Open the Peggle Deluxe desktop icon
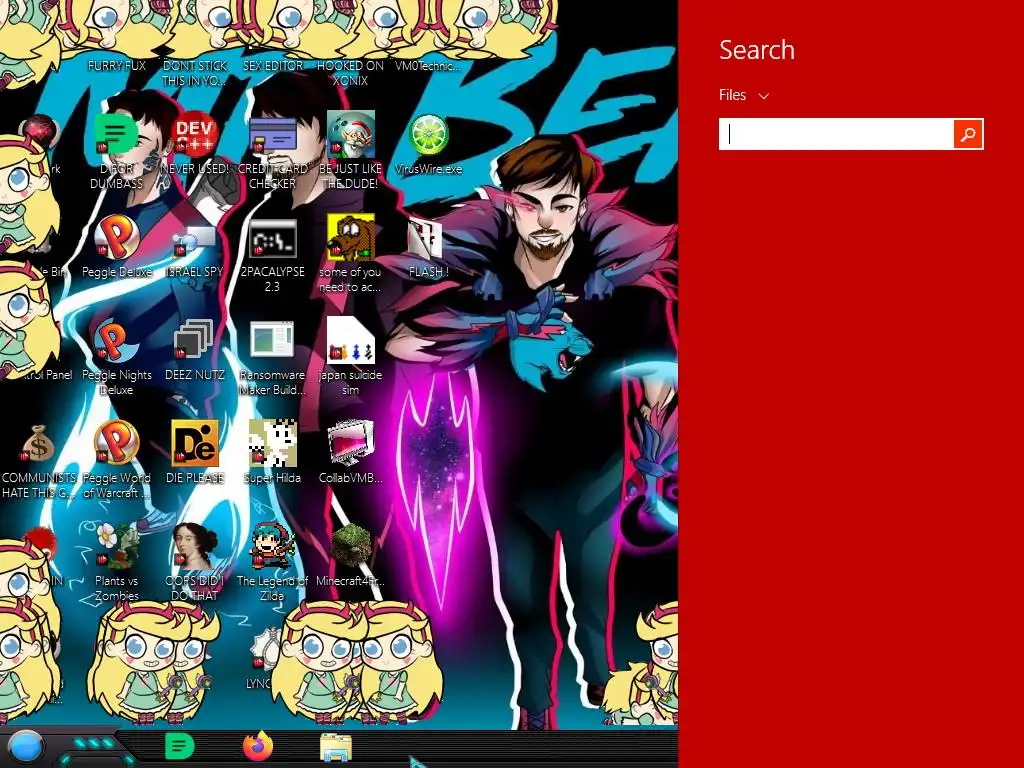The image size is (1024, 768). tap(116, 237)
